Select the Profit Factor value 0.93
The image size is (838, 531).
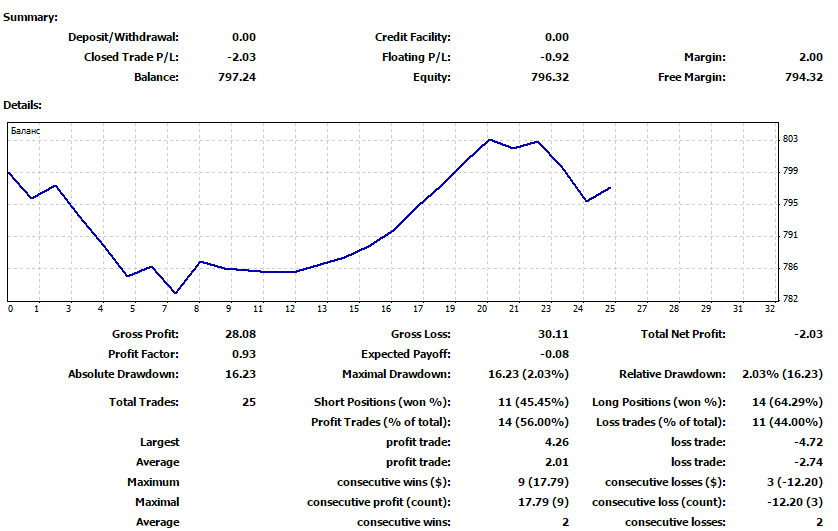tap(244, 354)
